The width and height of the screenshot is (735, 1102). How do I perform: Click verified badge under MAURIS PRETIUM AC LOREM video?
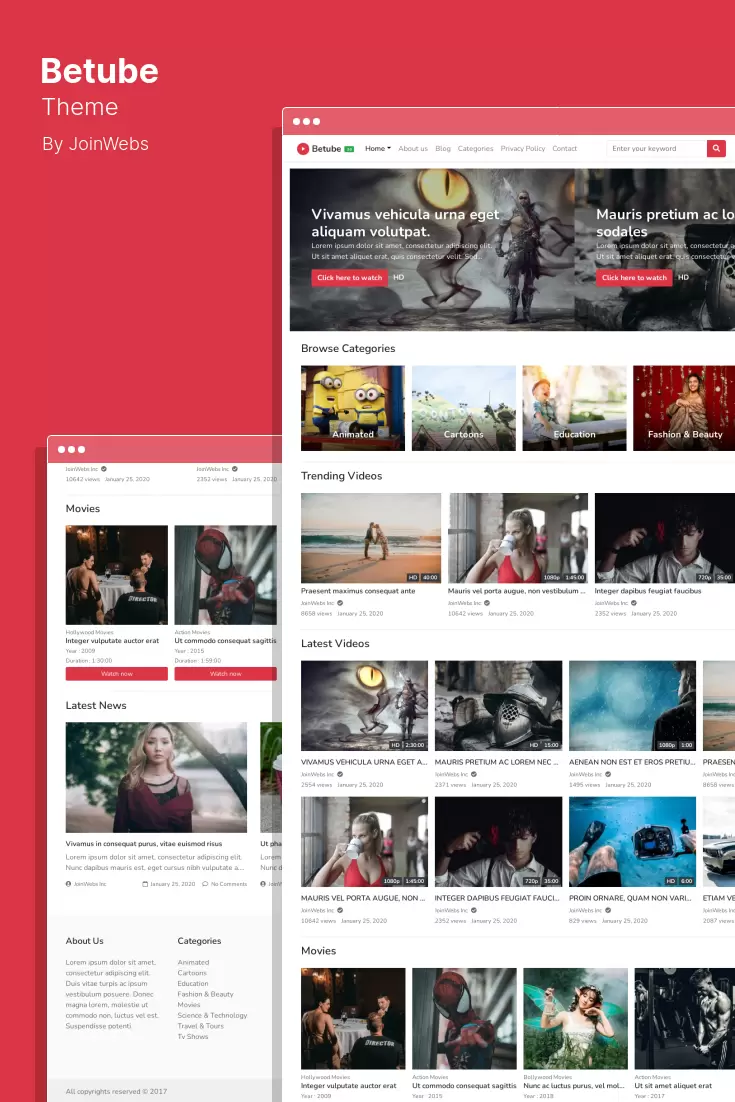click(474, 774)
